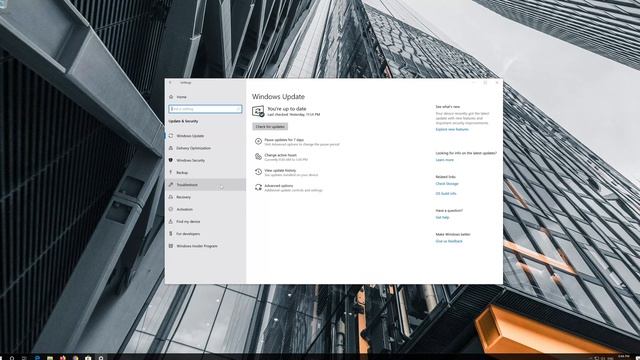Screen dimensions: 640x360
Task: Click the Settings gear icon on taskbar
Action: point(101,358)
